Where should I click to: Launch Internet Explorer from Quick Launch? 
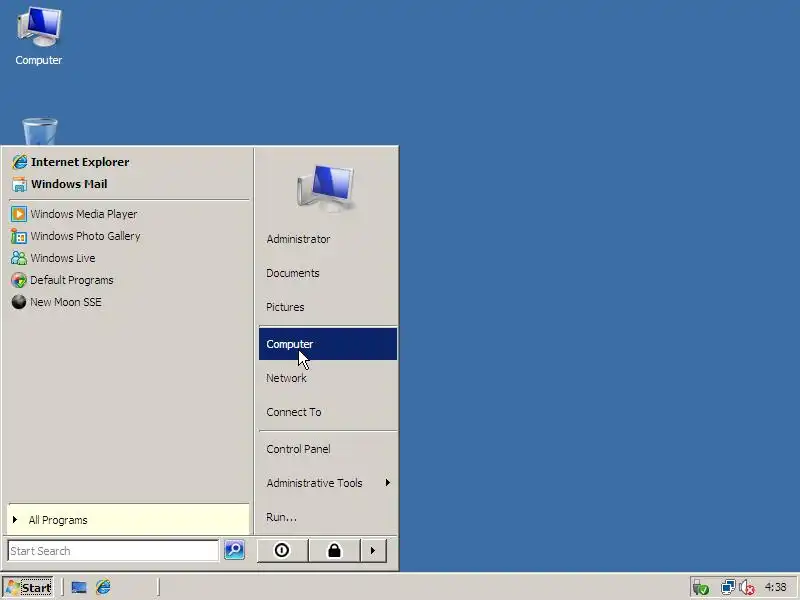[x=103, y=587]
